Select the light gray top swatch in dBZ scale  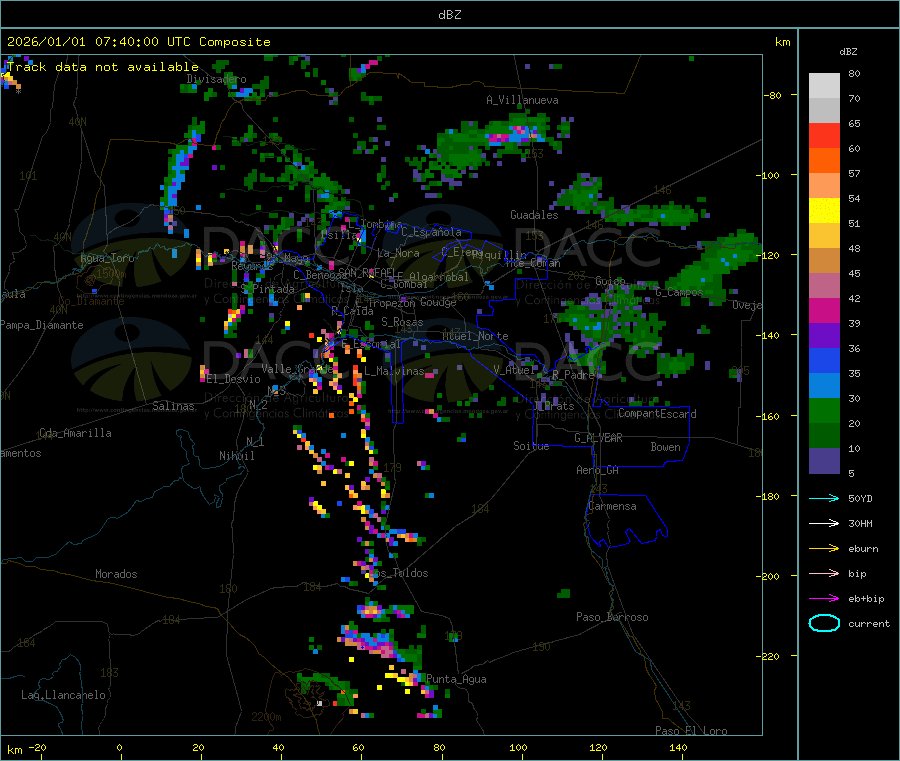pos(824,86)
